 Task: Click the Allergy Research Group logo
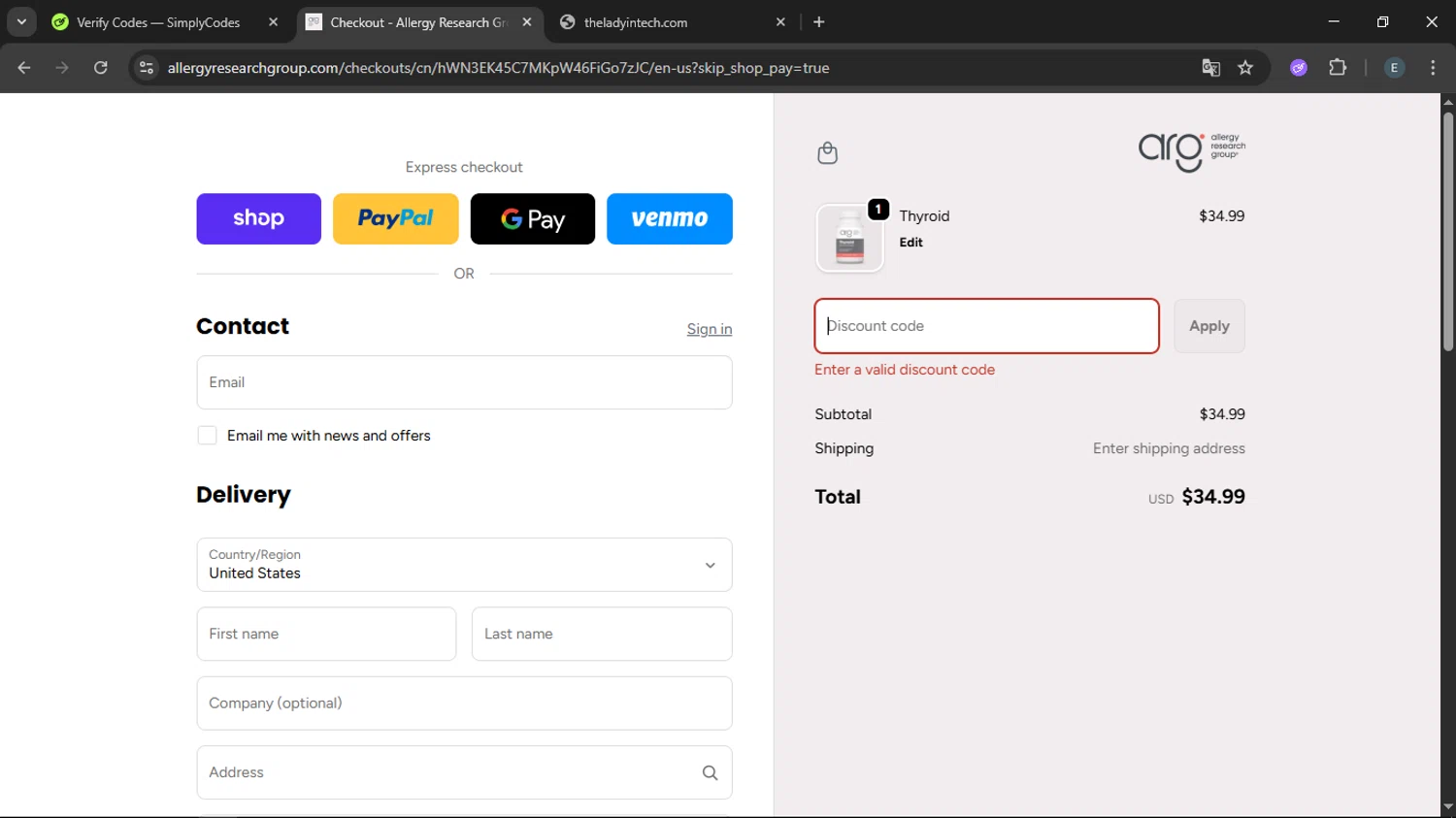[1192, 151]
